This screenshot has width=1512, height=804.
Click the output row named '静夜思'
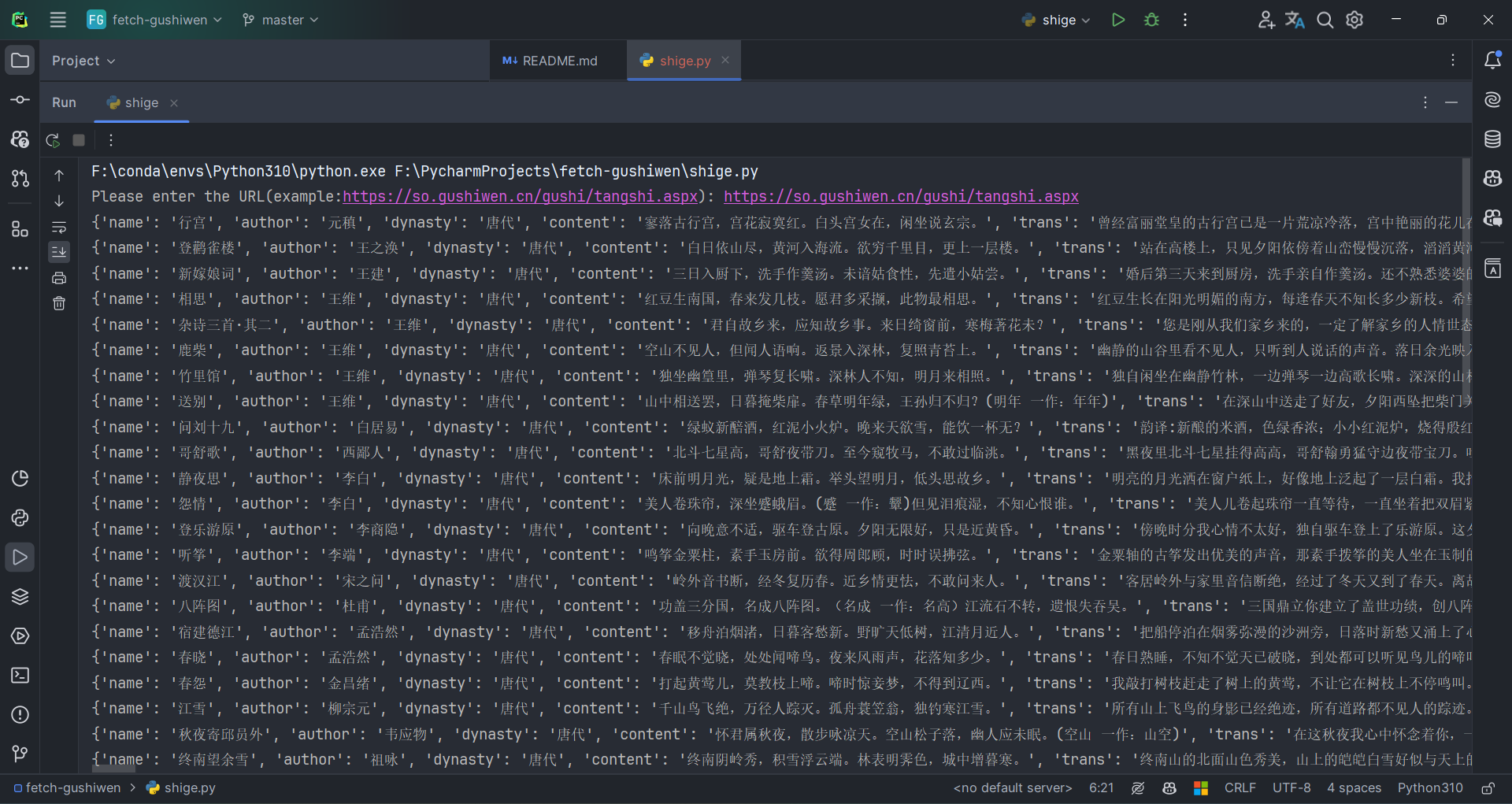pos(781,478)
